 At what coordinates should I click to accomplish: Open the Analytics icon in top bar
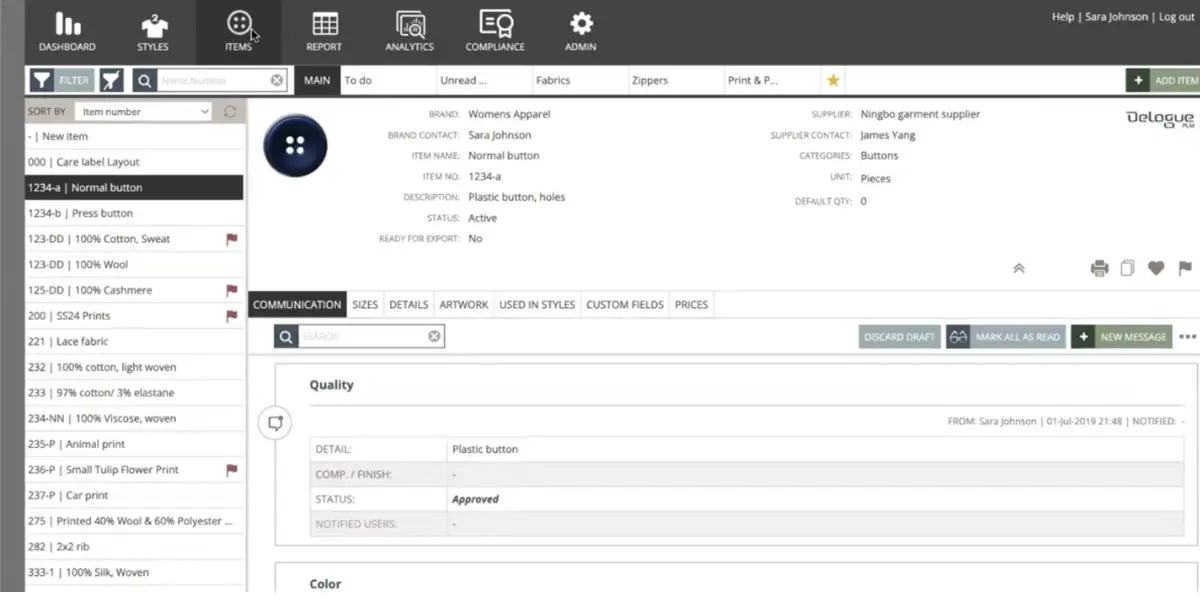[x=410, y=23]
